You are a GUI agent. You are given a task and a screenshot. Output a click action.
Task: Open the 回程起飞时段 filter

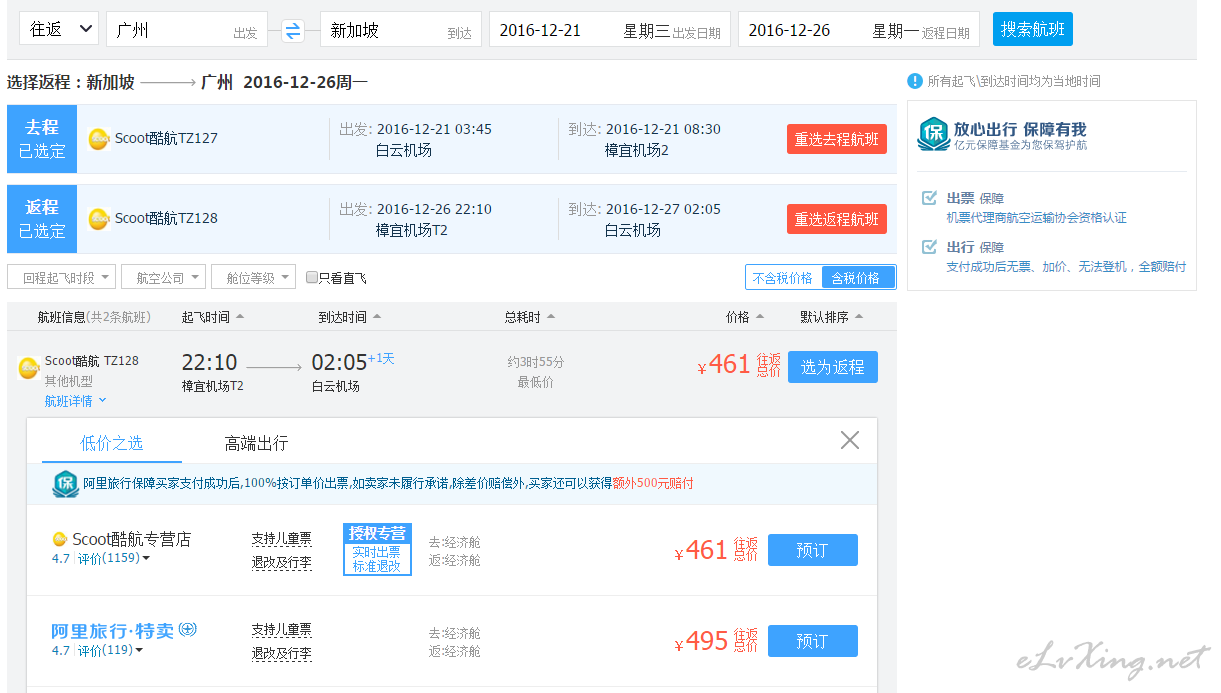pyautogui.click(x=62, y=277)
